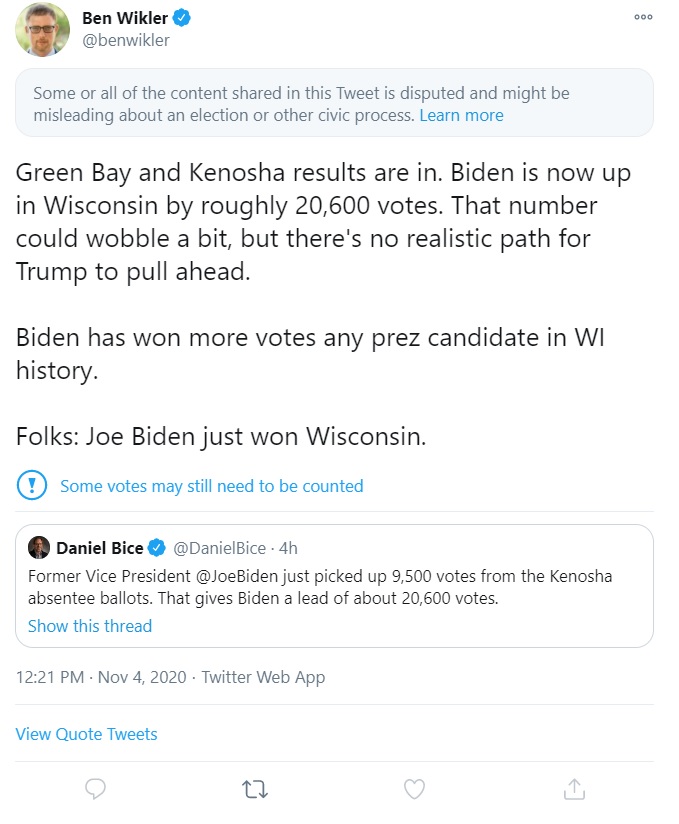Viewport: 679px width, 824px height.
Task: Open the three-dot more options menu
Action: click(x=643, y=20)
